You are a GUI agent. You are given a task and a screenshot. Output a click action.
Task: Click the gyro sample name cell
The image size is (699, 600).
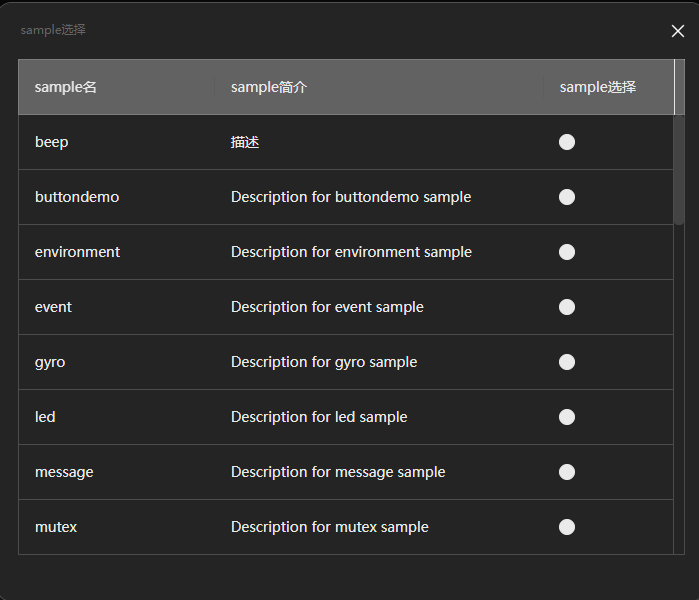click(50, 362)
